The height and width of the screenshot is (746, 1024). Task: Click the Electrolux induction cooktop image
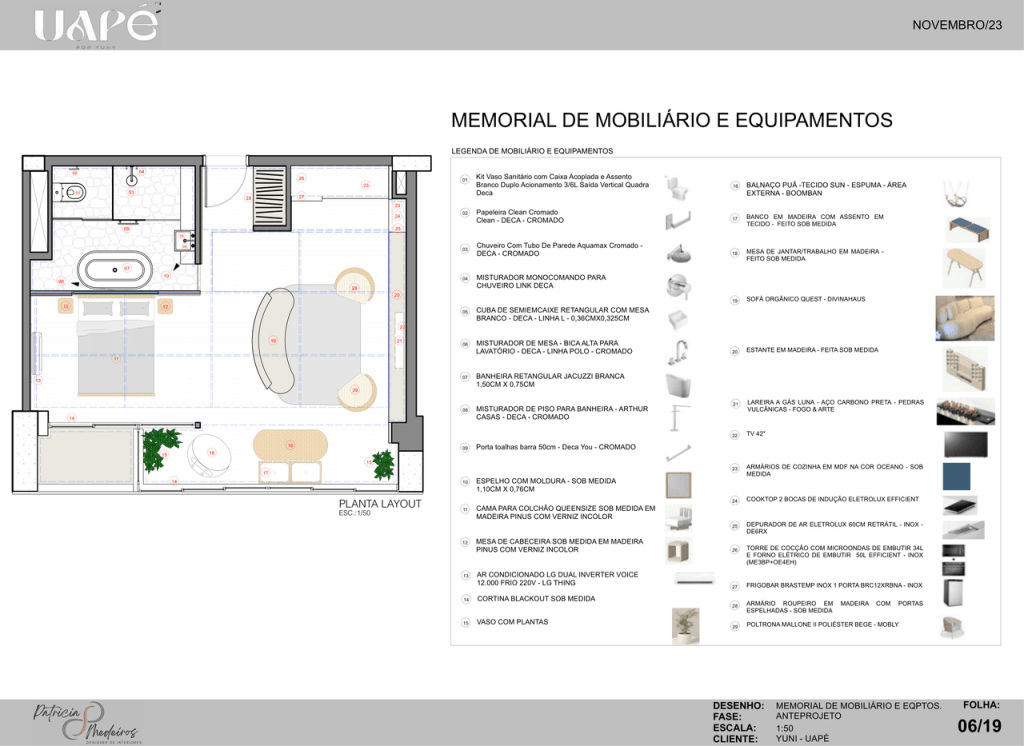coord(960,505)
